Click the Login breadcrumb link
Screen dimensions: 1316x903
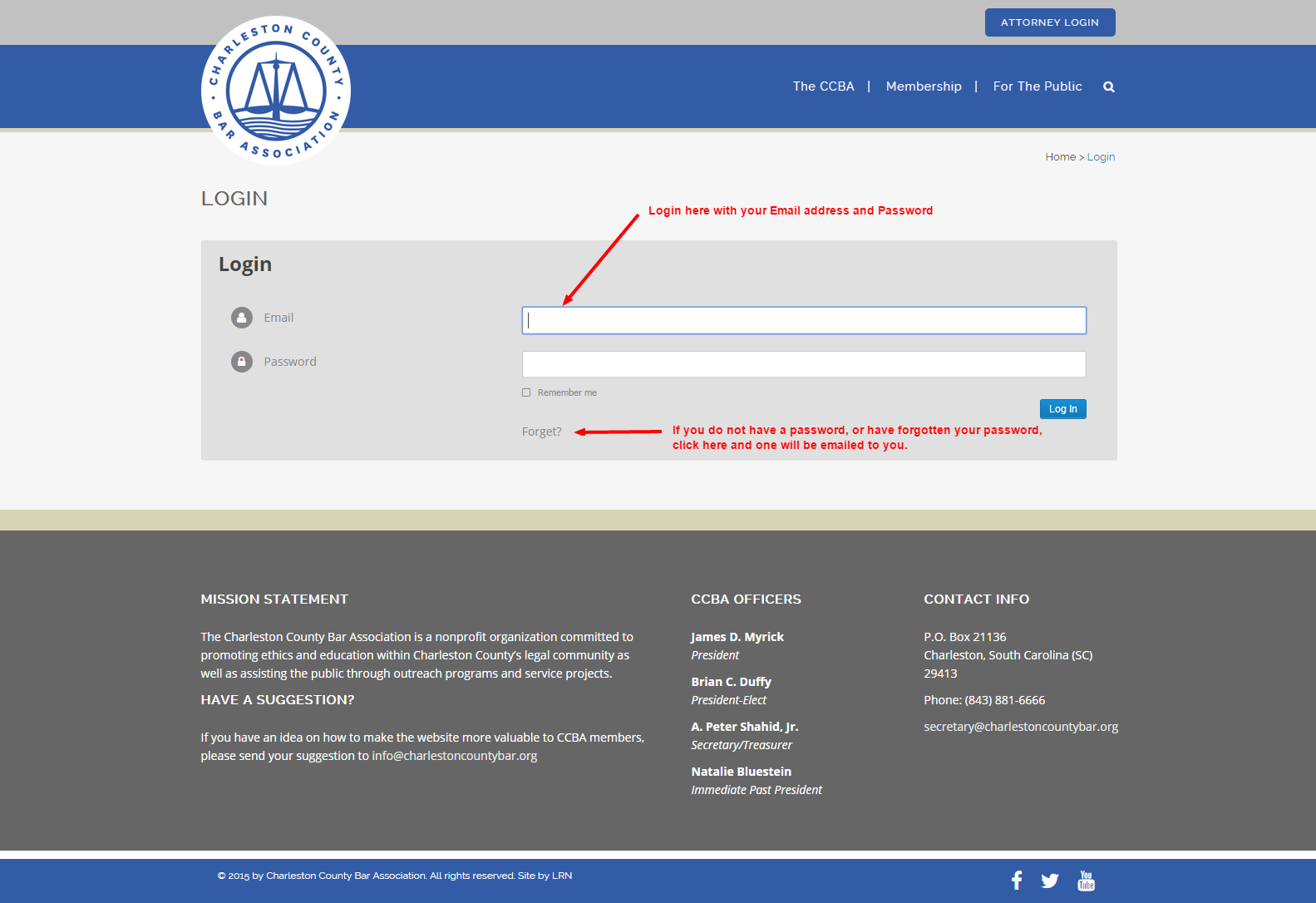1101,157
